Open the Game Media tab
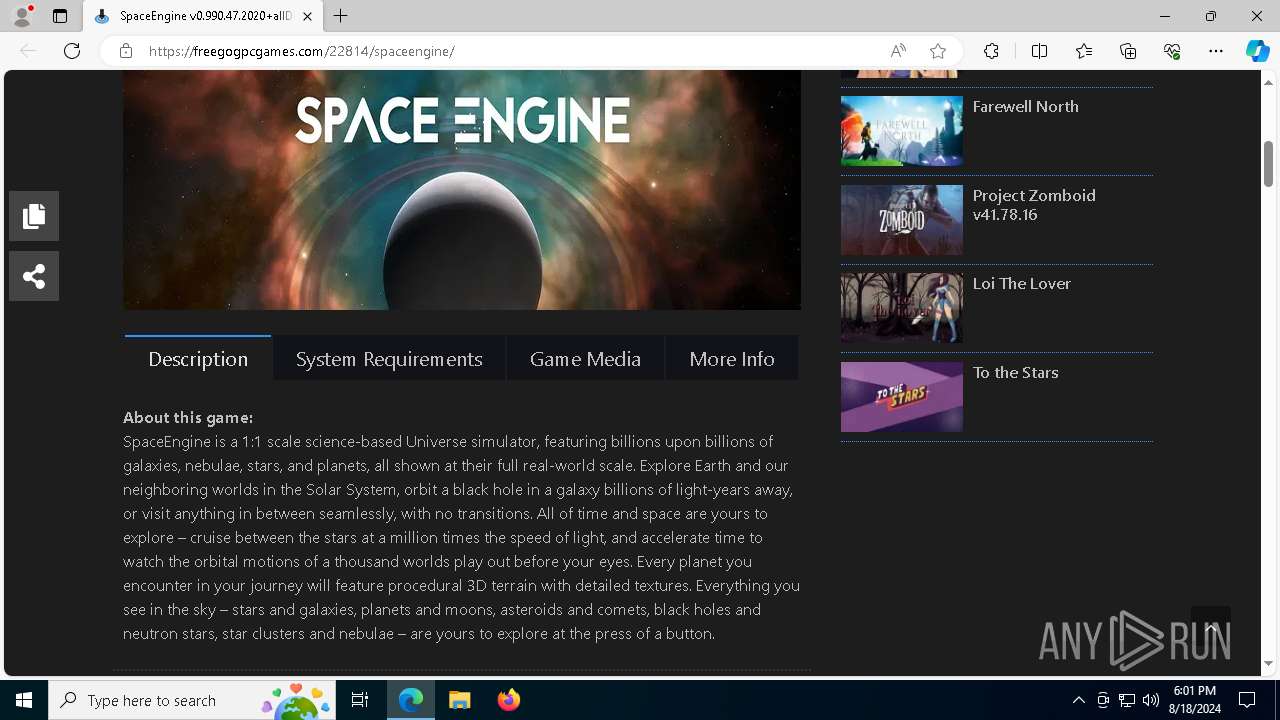 (x=585, y=358)
